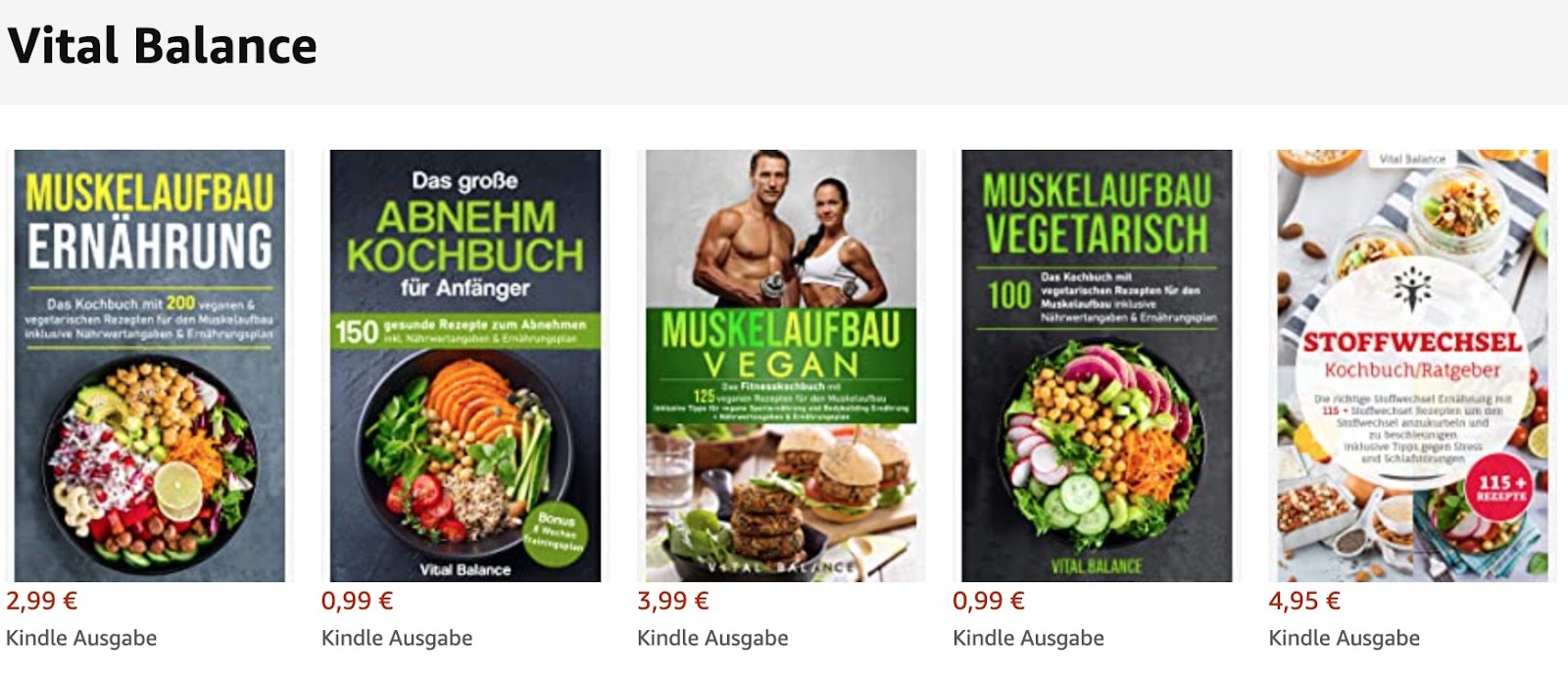Open Das große Abnehm Kochbuch cover
Screen dimensions: 1568x676
(x=465, y=365)
